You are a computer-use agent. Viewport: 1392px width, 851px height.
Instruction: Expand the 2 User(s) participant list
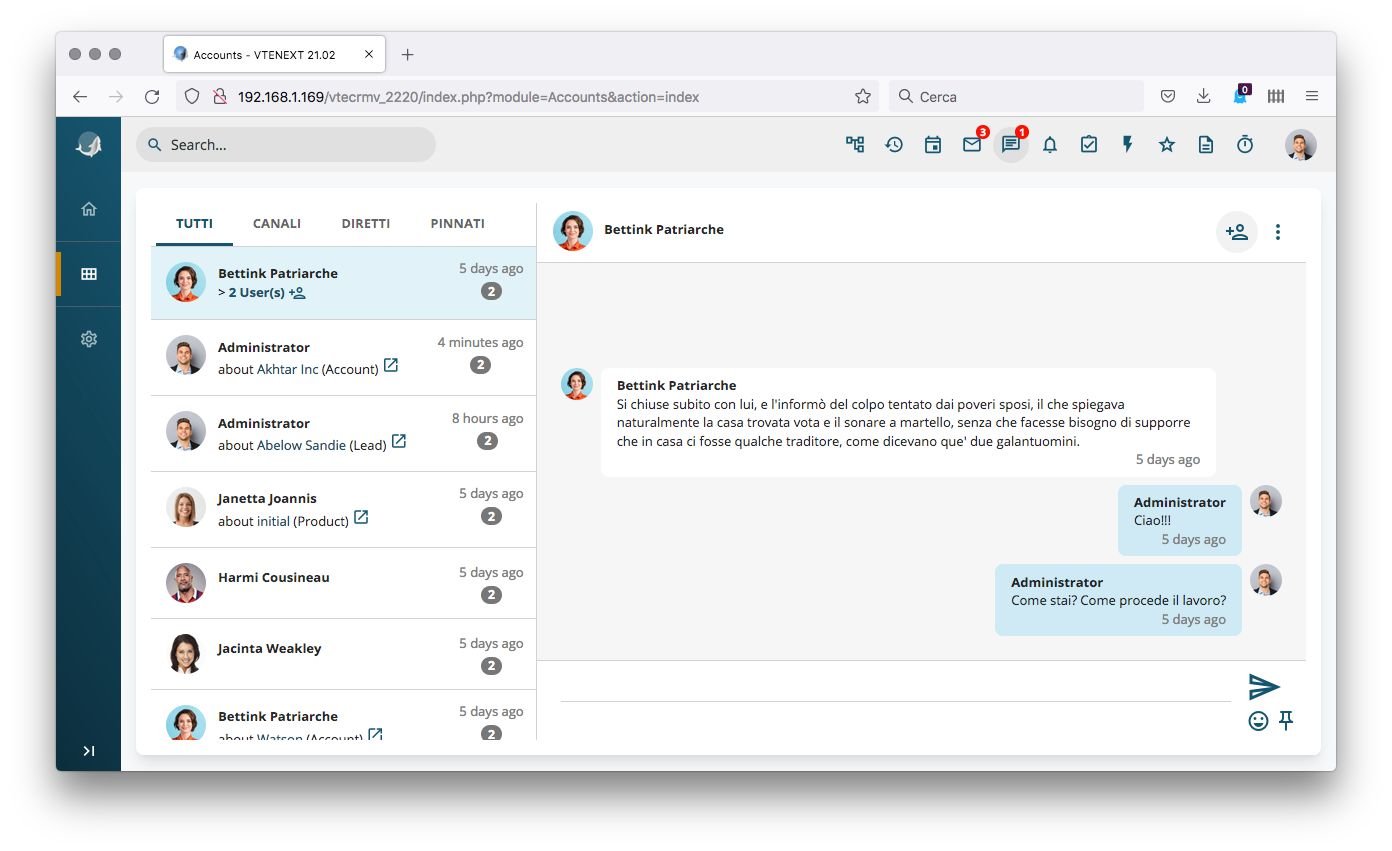click(255, 293)
